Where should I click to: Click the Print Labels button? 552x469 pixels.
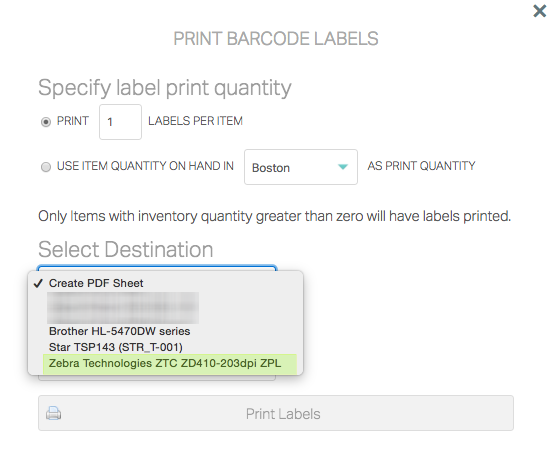276,413
